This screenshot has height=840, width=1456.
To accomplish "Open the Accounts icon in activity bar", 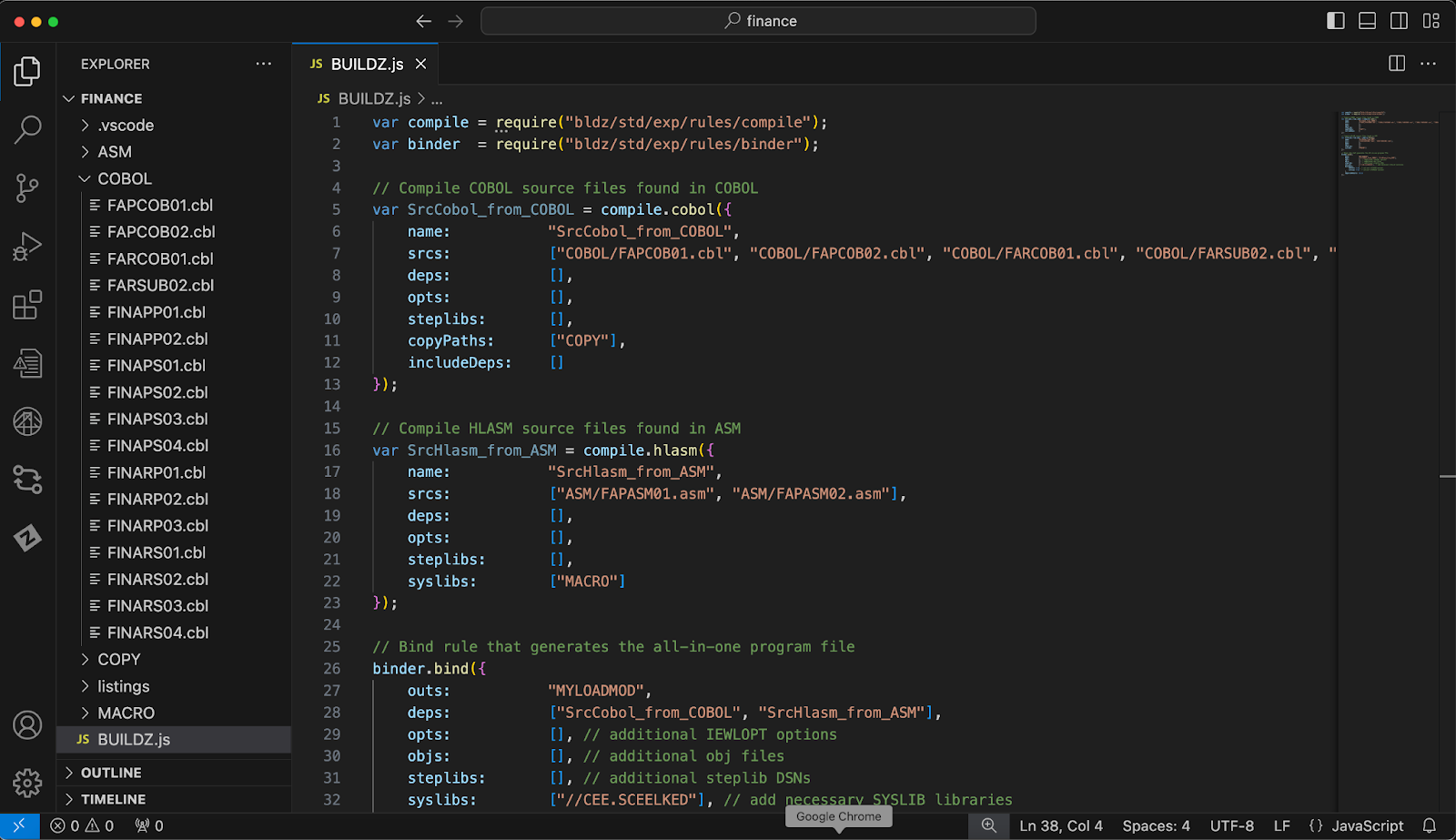I will pos(27,725).
